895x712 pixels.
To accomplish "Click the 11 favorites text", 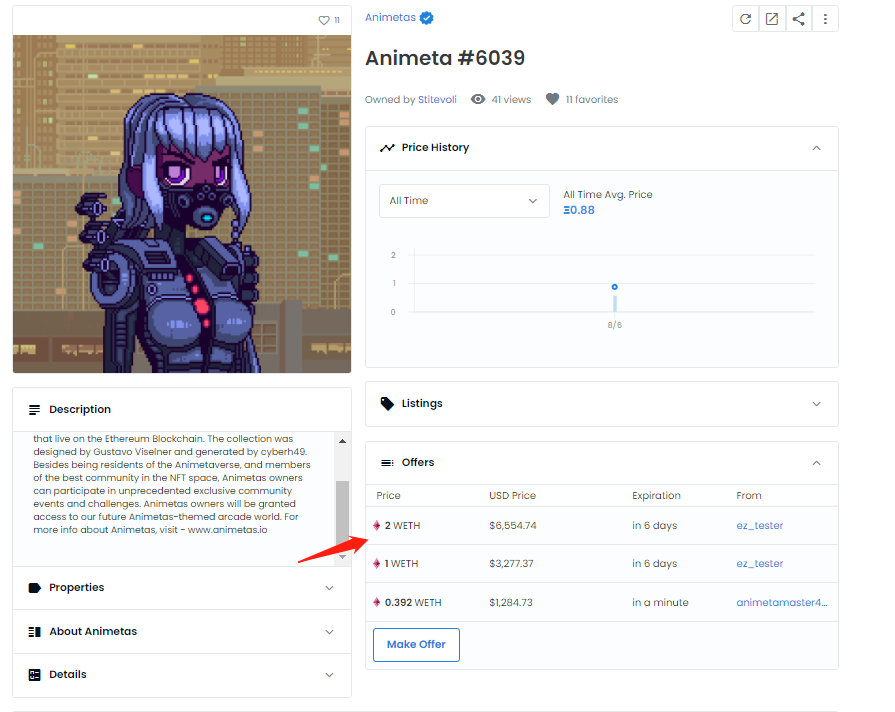I will coord(592,99).
